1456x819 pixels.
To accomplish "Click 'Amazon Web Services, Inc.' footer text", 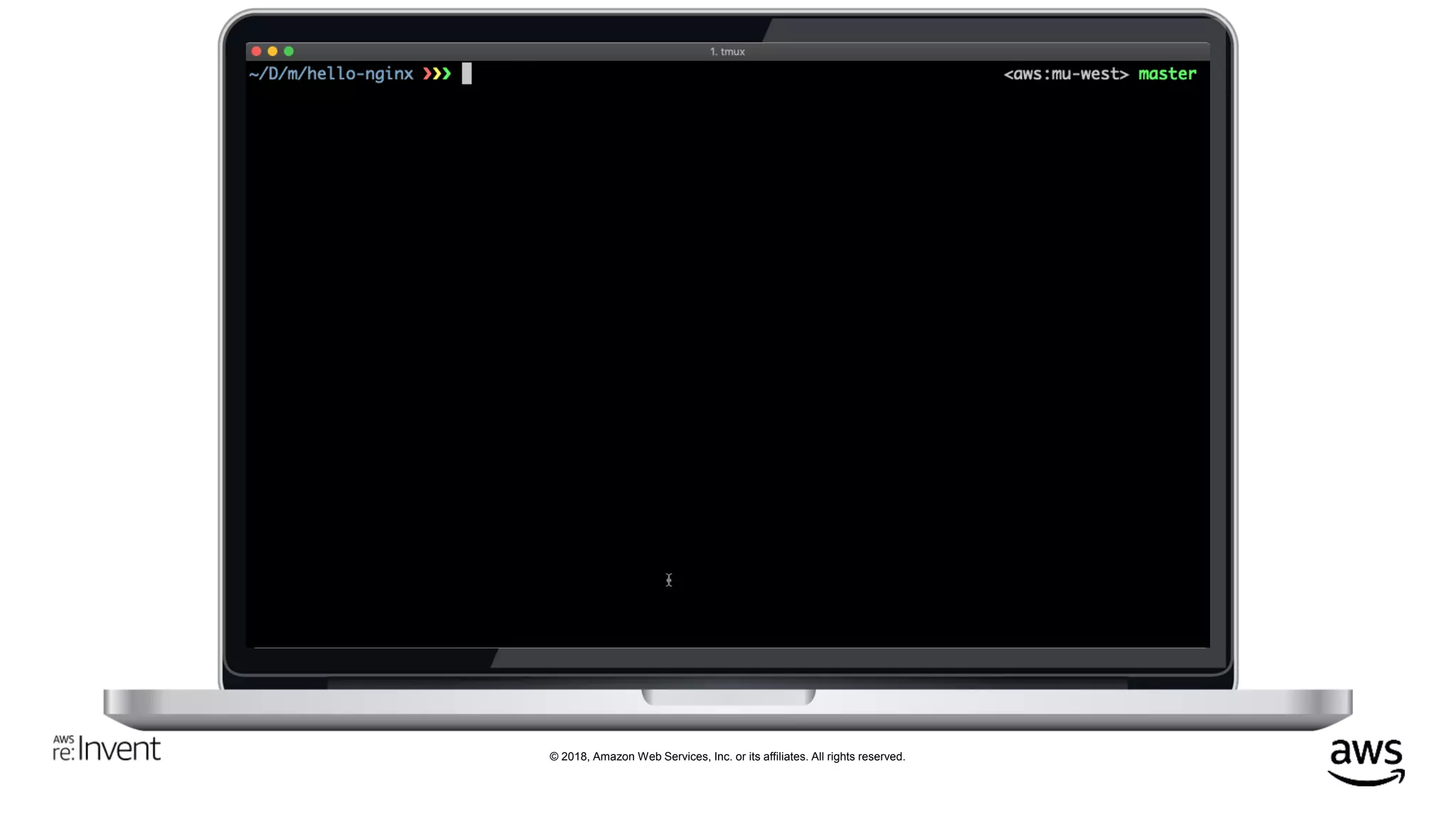I will [662, 756].
